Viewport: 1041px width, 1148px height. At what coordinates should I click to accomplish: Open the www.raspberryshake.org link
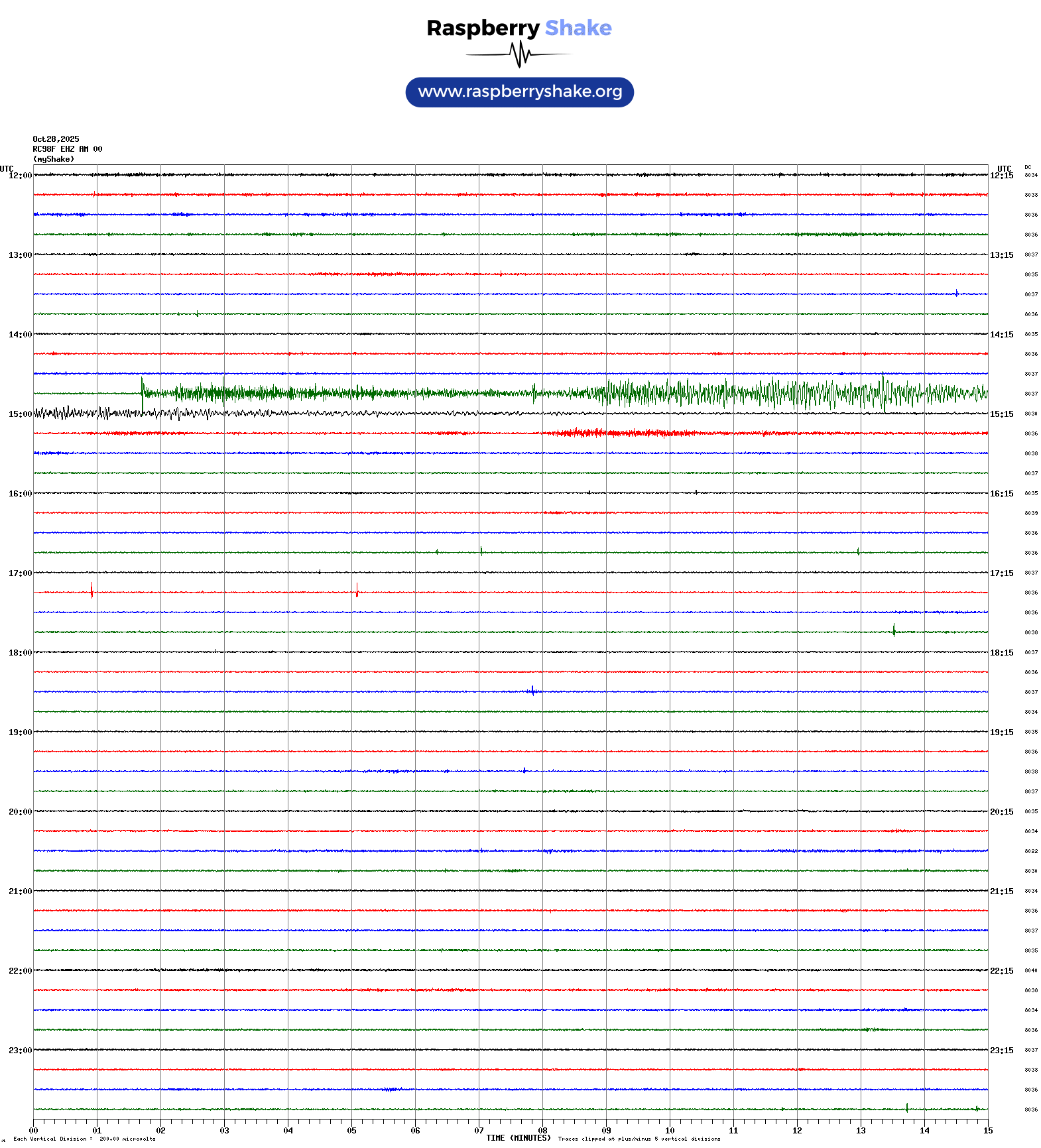(520, 92)
